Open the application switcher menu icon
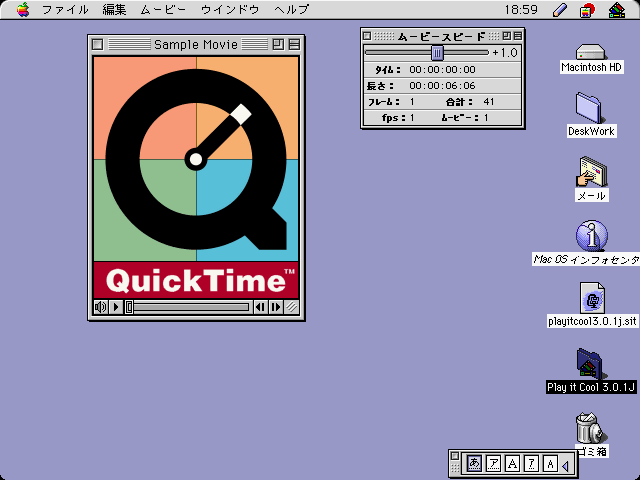This screenshot has height=480, width=640. click(617, 10)
